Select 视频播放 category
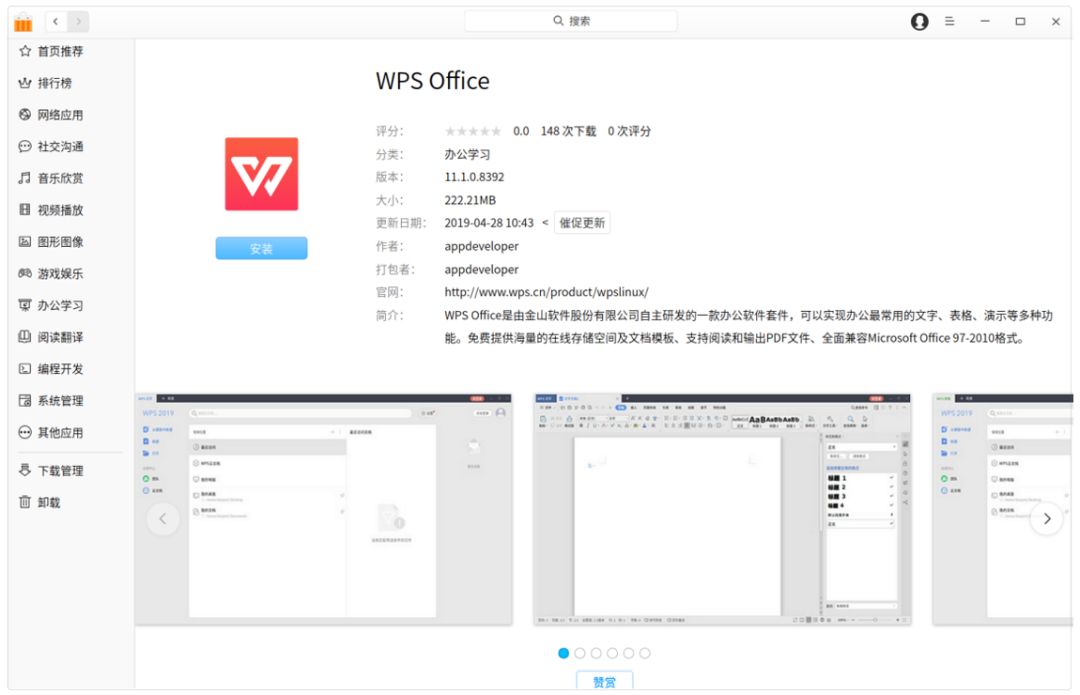This screenshot has width=1080, height=695. coord(51,209)
